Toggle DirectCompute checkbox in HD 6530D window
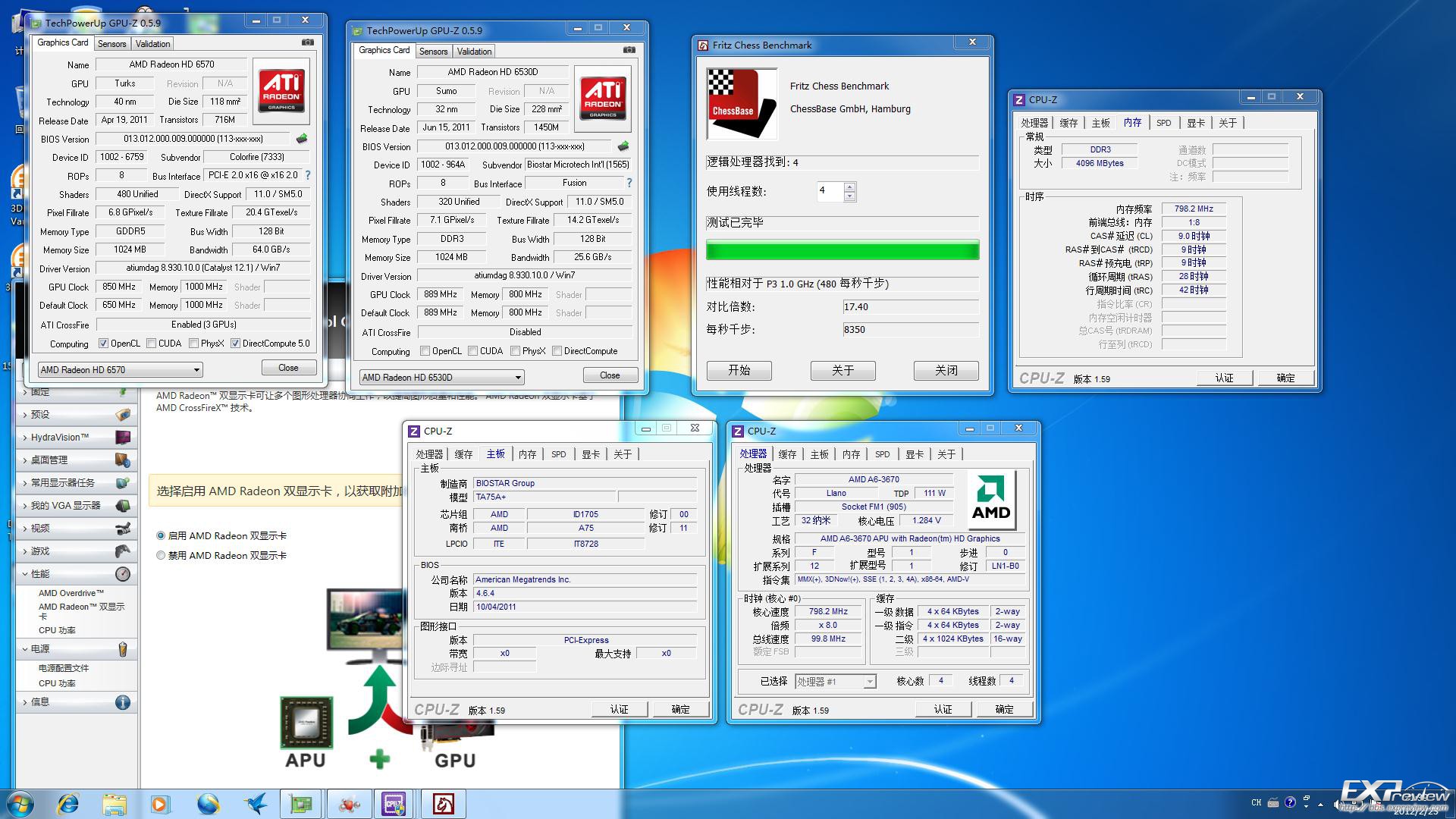 pos(557,351)
